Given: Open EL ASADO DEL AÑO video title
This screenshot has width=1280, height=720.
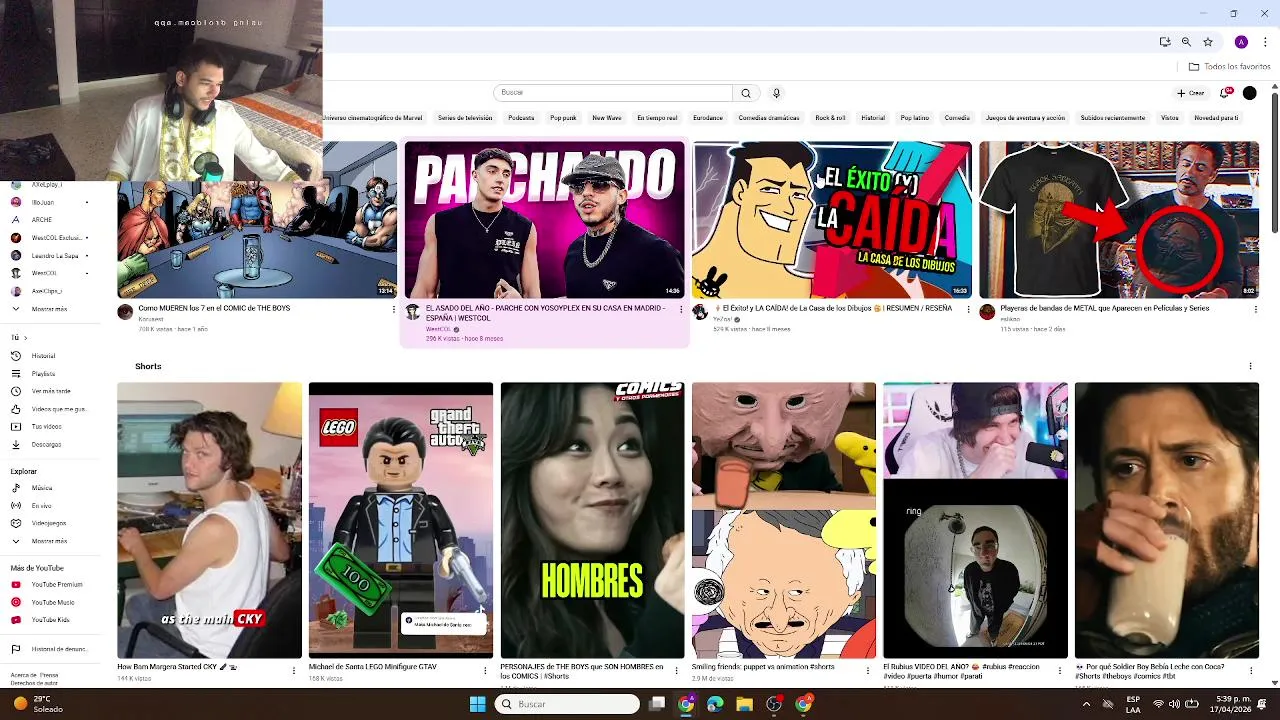Looking at the screenshot, I should (x=545, y=312).
